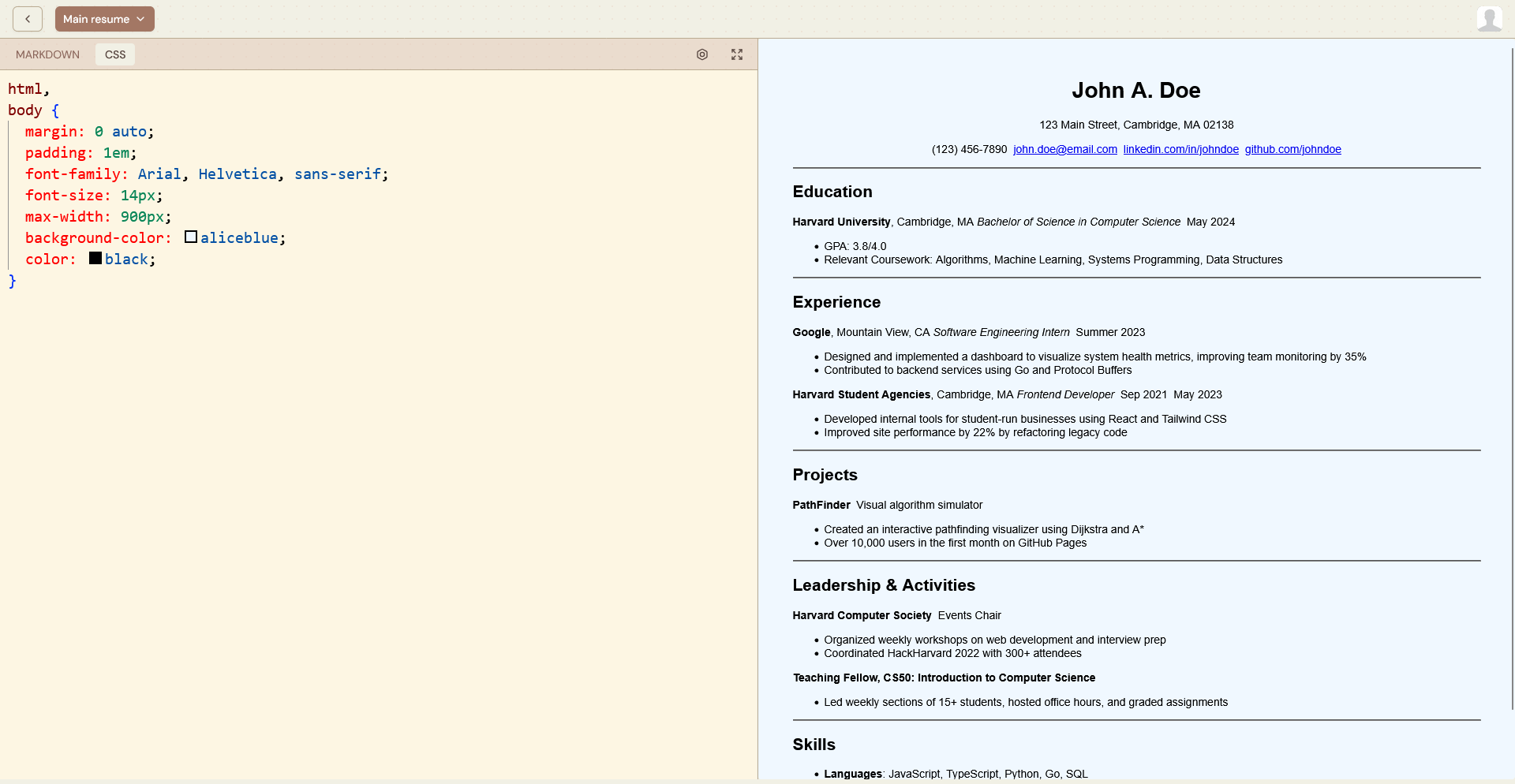Viewport: 1515px width, 784px height.
Task: Open the github.com/johndoe link
Action: tap(1293, 149)
